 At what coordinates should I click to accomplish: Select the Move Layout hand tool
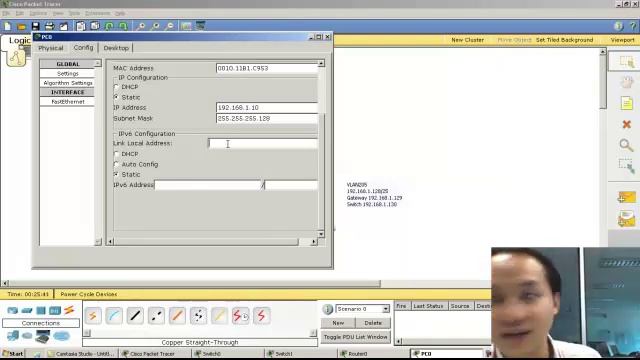[626, 82]
